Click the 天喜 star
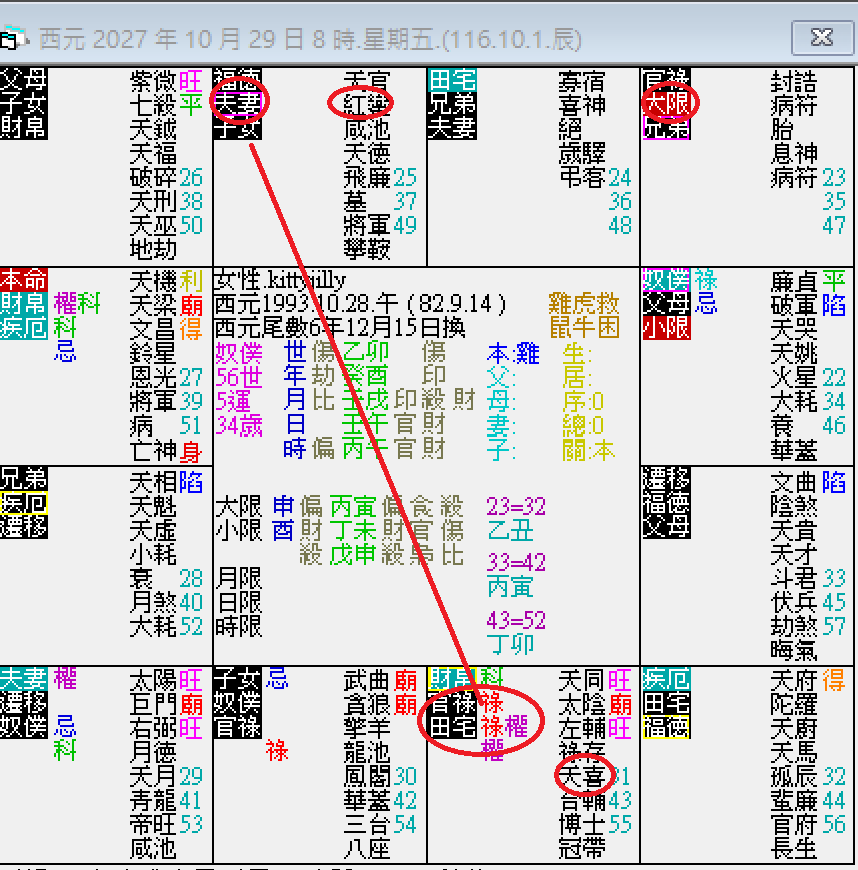This screenshot has height=870, width=858. click(x=582, y=777)
